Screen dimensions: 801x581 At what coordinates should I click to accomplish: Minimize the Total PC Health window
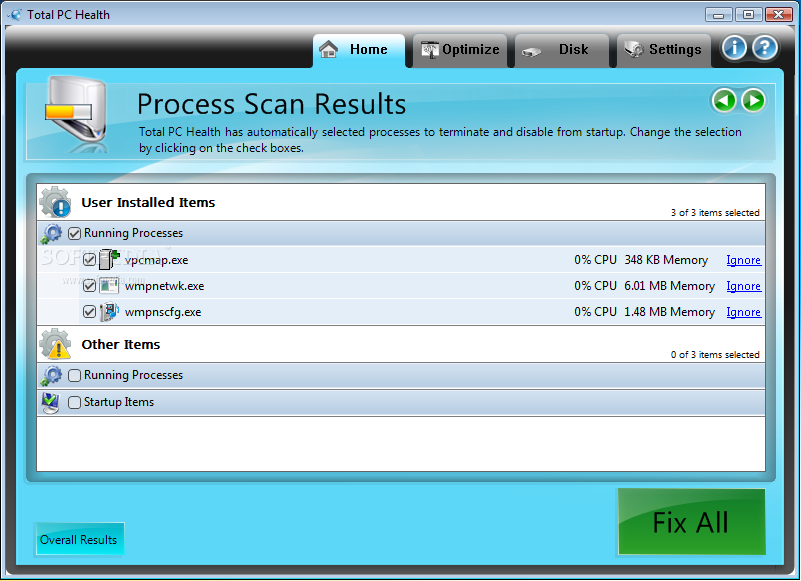click(718, 15)
